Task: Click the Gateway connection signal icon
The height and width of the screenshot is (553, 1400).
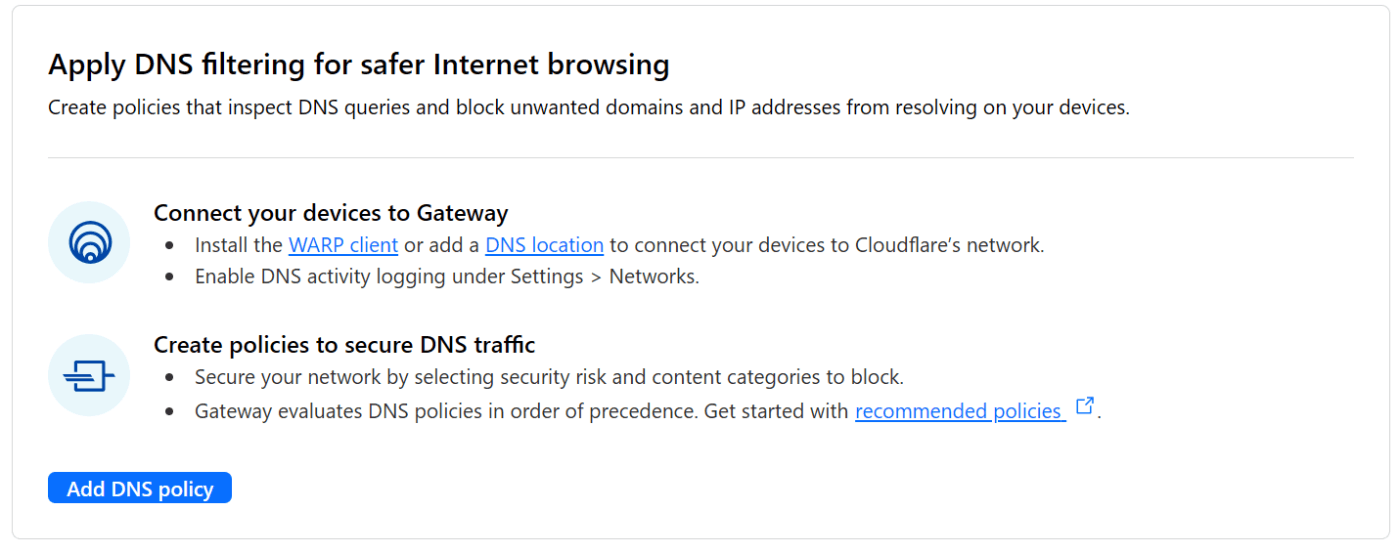Action: (89, 242)
